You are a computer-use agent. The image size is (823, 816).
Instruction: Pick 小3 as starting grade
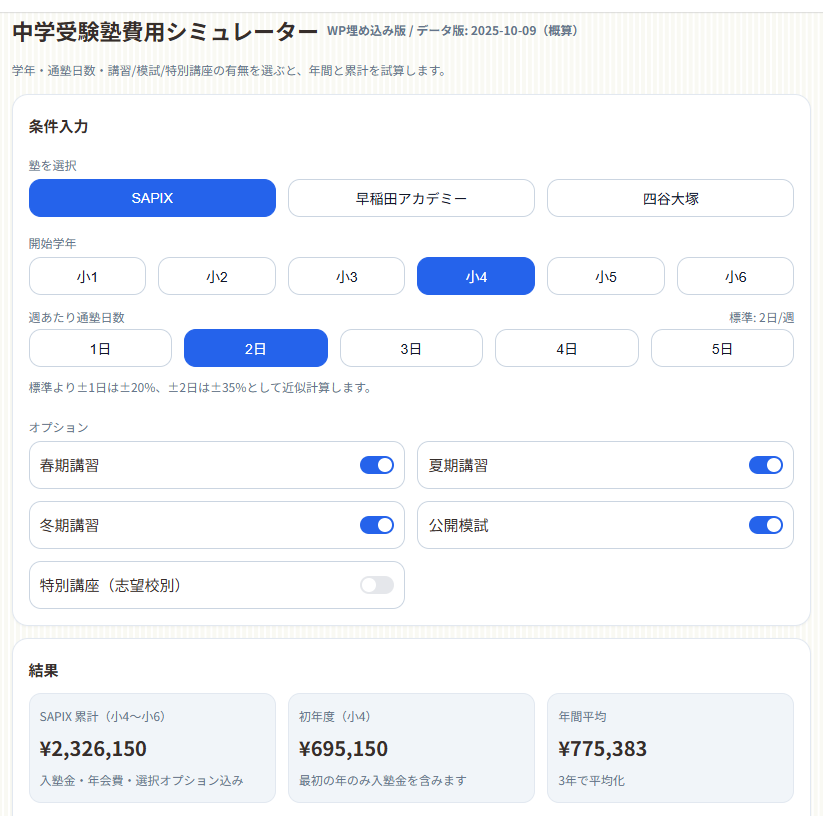click(346, 276)
